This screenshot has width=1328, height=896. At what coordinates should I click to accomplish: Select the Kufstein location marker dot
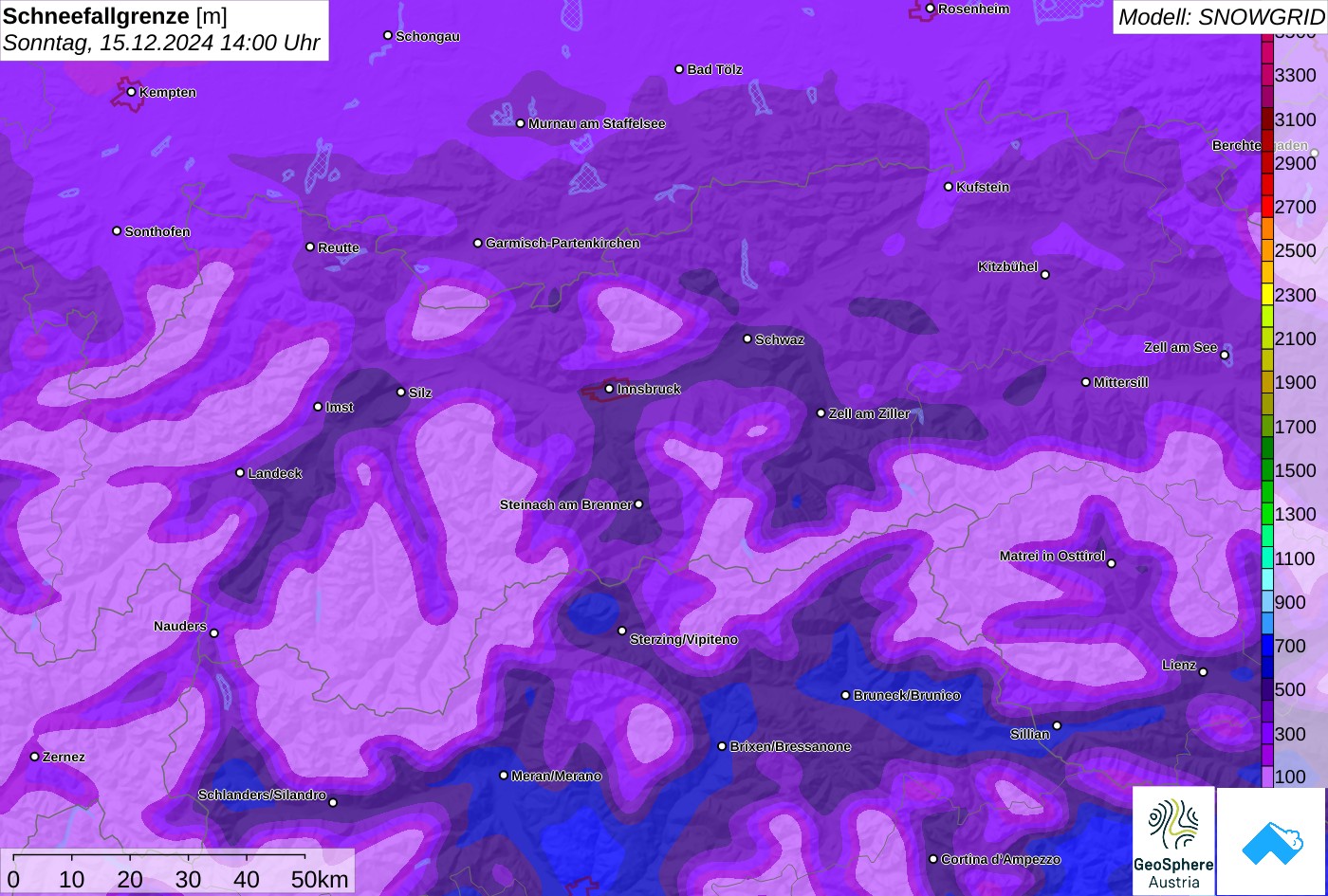949,187
